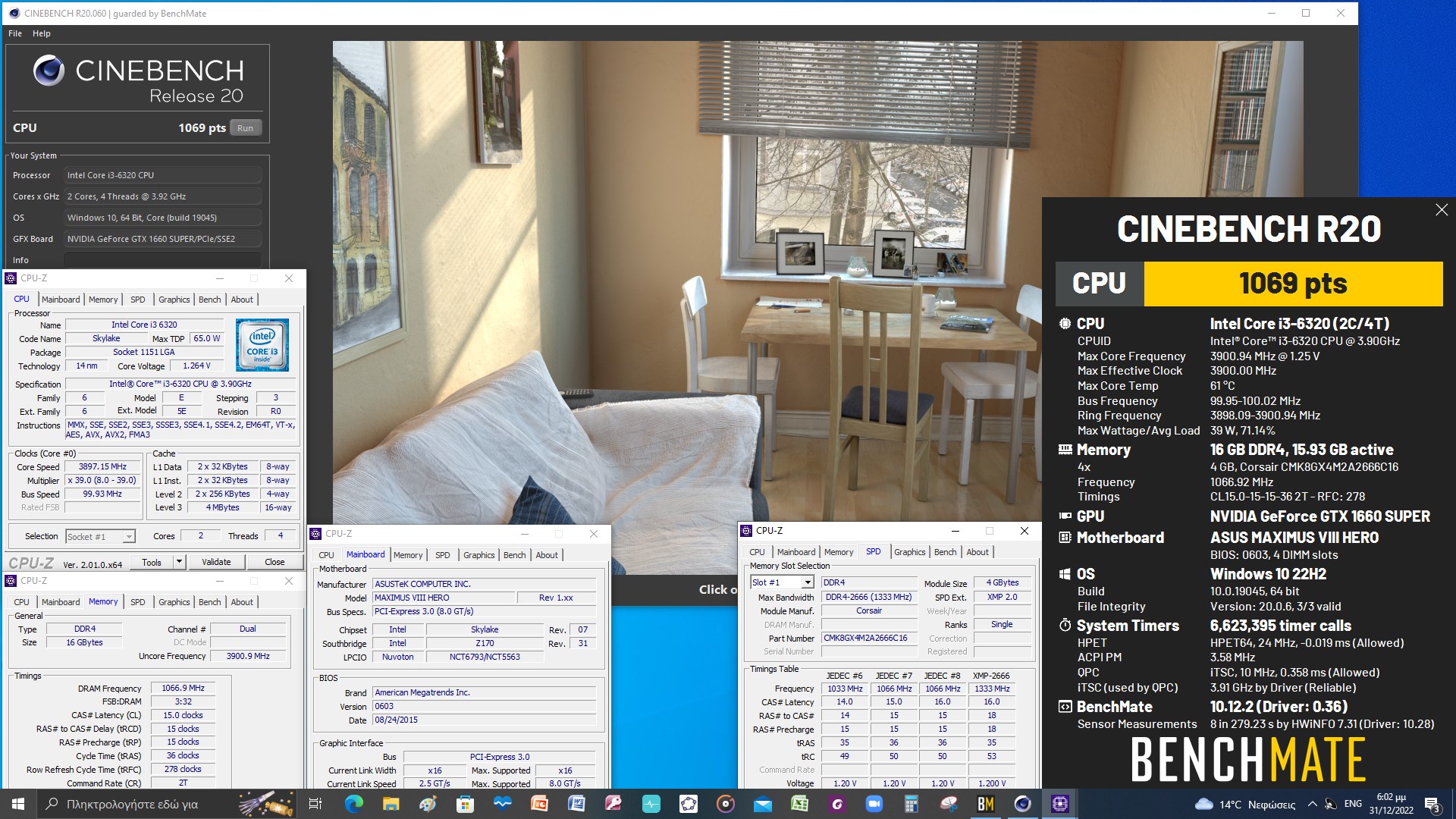1456x819 pixels.
Task: Open Microsoft Excel from the taskbar
Action: [799, 804]
